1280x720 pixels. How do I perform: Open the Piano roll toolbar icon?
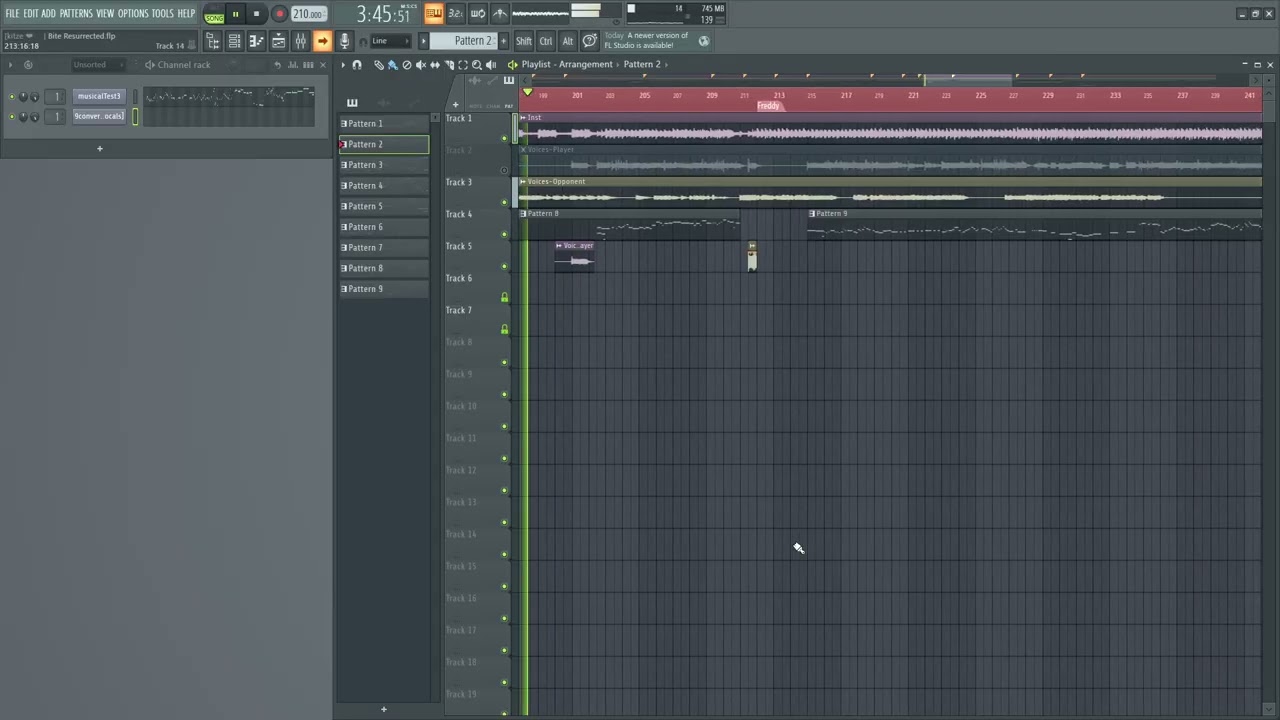[x=256, y=41]
